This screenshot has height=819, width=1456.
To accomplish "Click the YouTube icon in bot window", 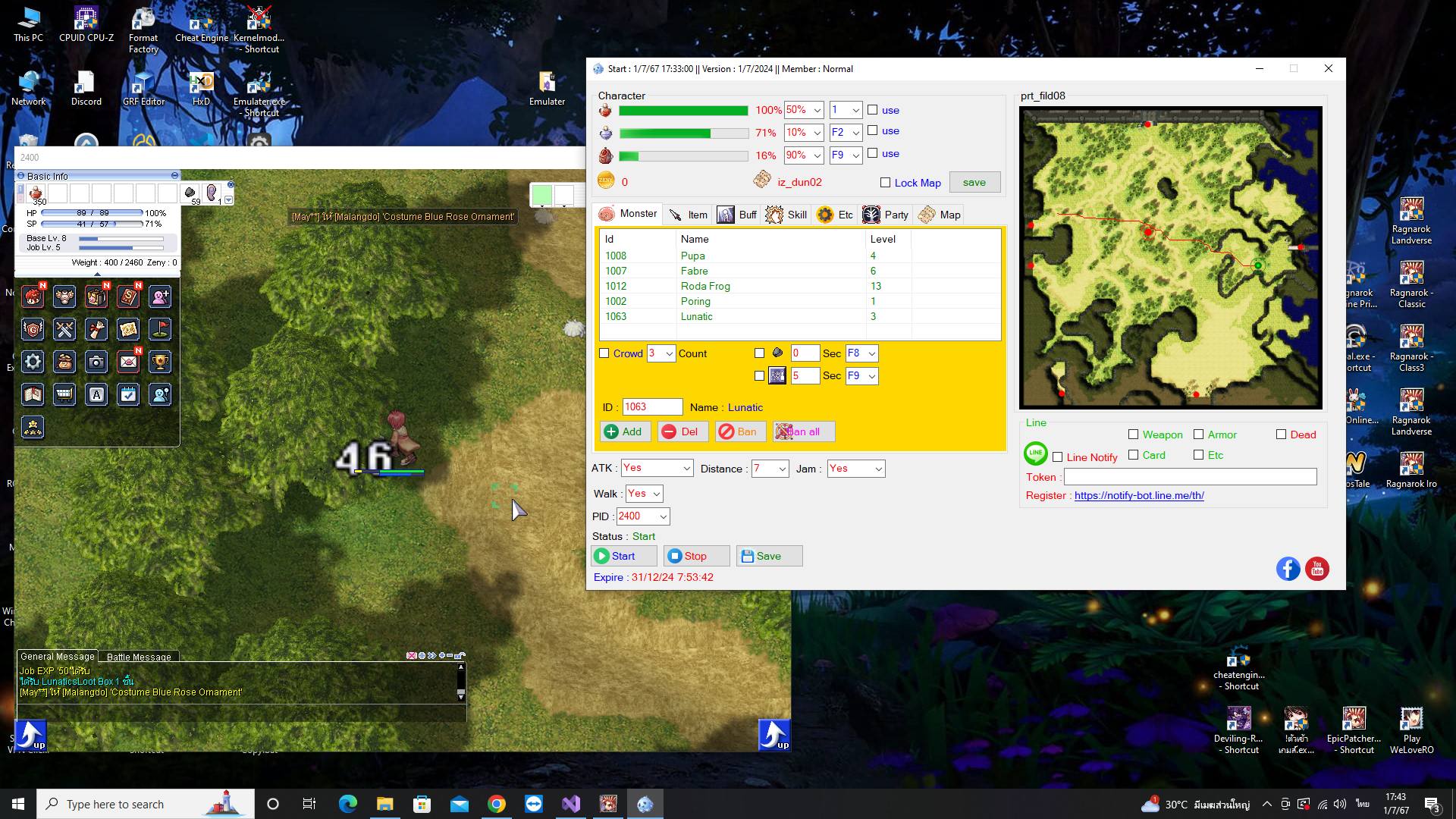I will point(1317,569).
